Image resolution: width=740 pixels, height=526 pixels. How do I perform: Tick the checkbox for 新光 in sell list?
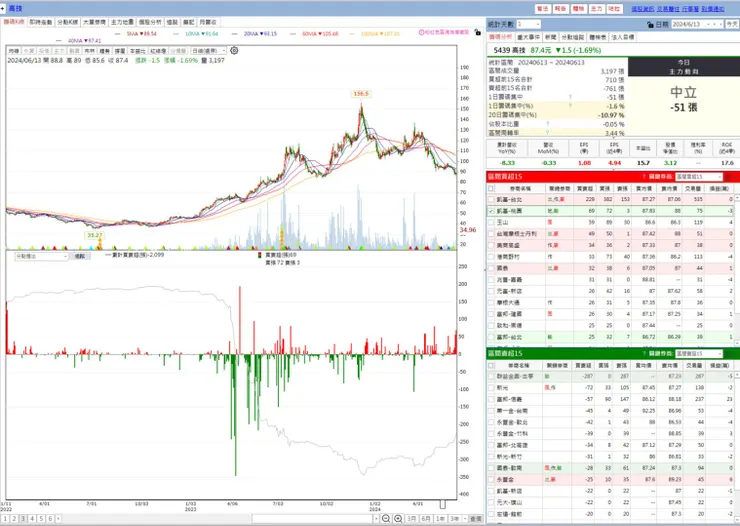[491, 388]
